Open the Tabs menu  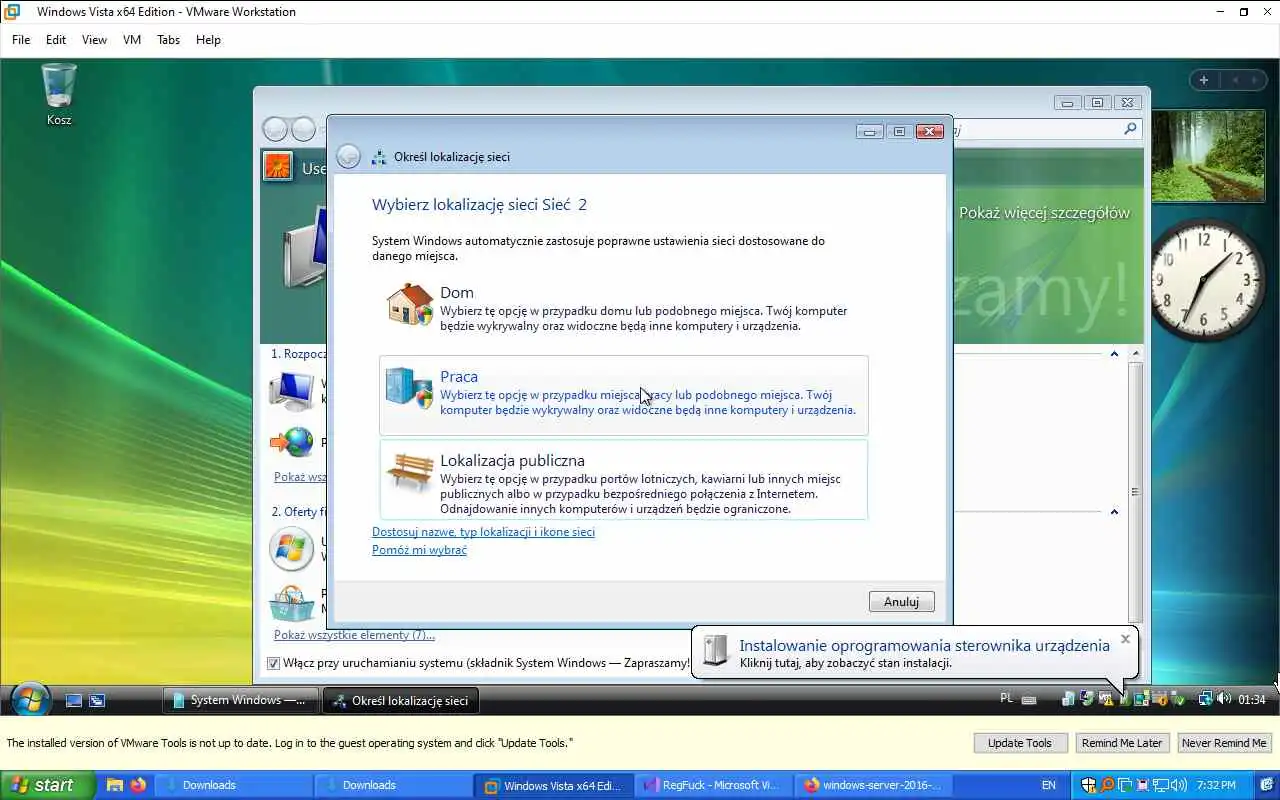(168, 40)
